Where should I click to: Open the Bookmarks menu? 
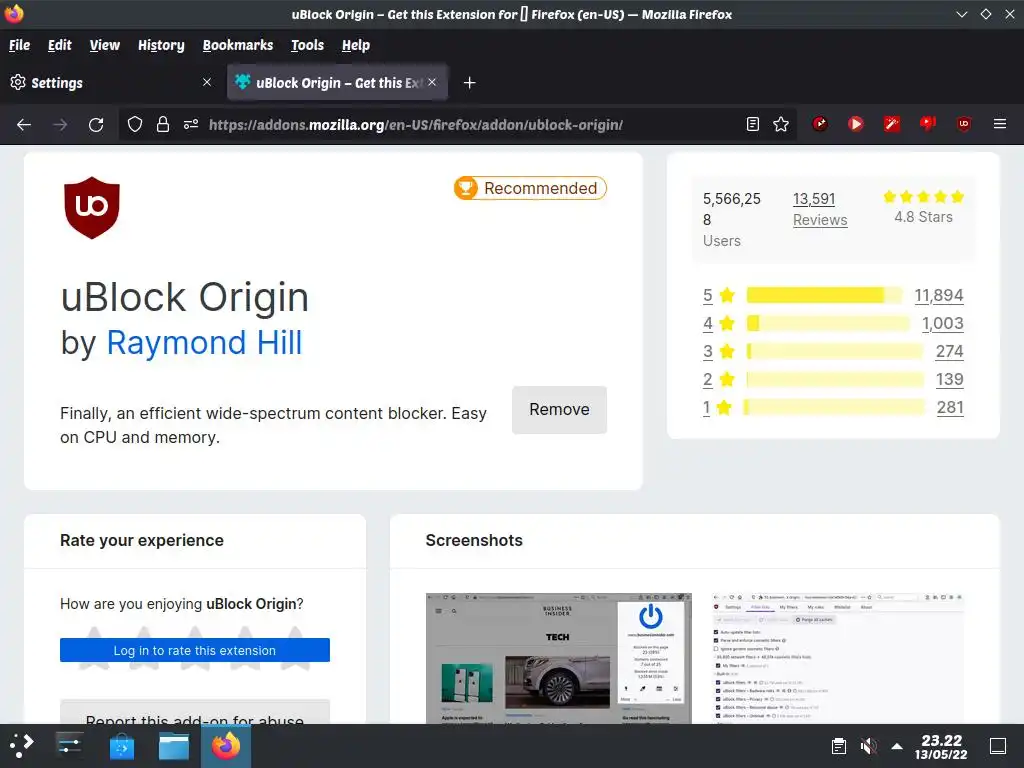238,45
